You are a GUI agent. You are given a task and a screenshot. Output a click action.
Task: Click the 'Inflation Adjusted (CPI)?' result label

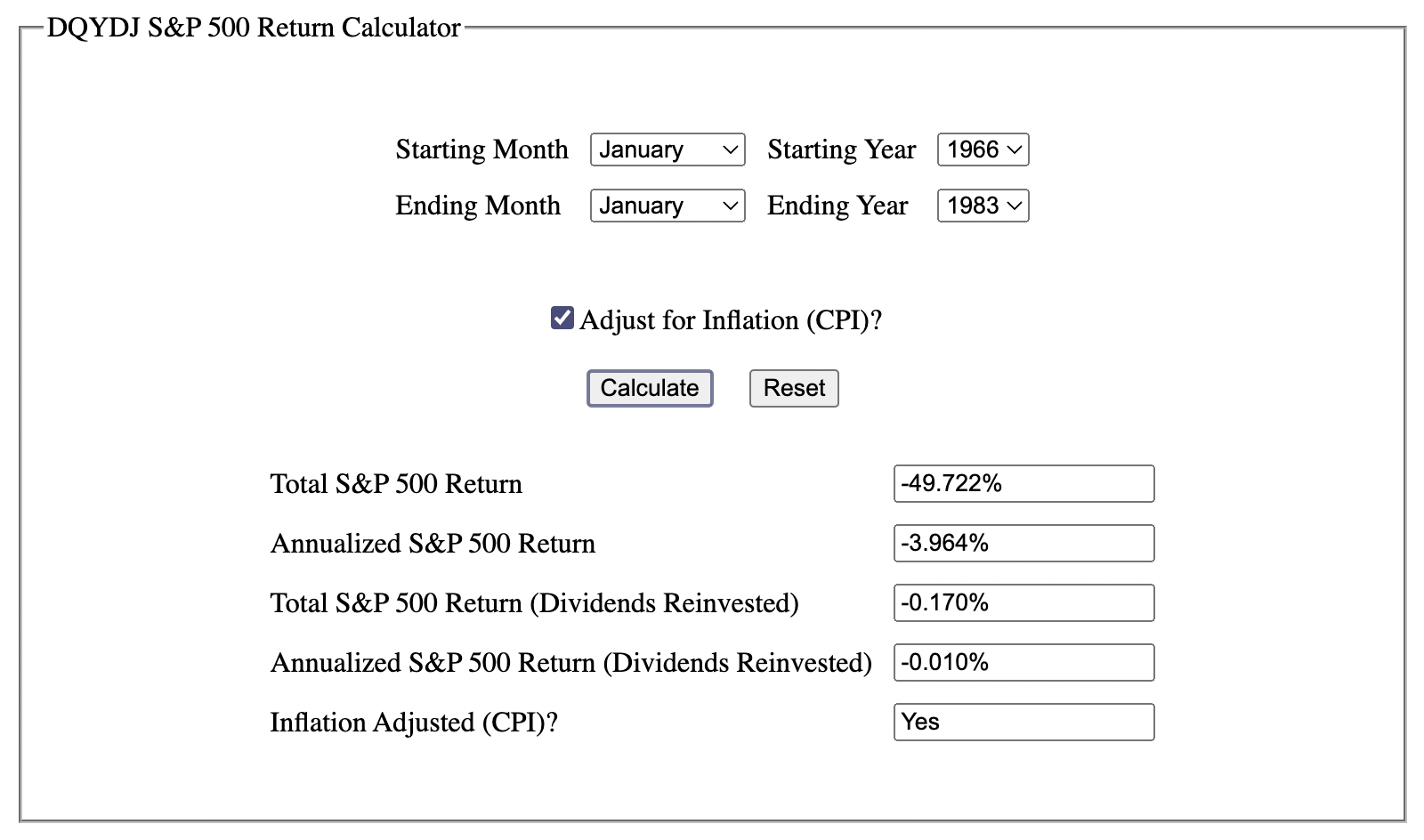point(414,723)
